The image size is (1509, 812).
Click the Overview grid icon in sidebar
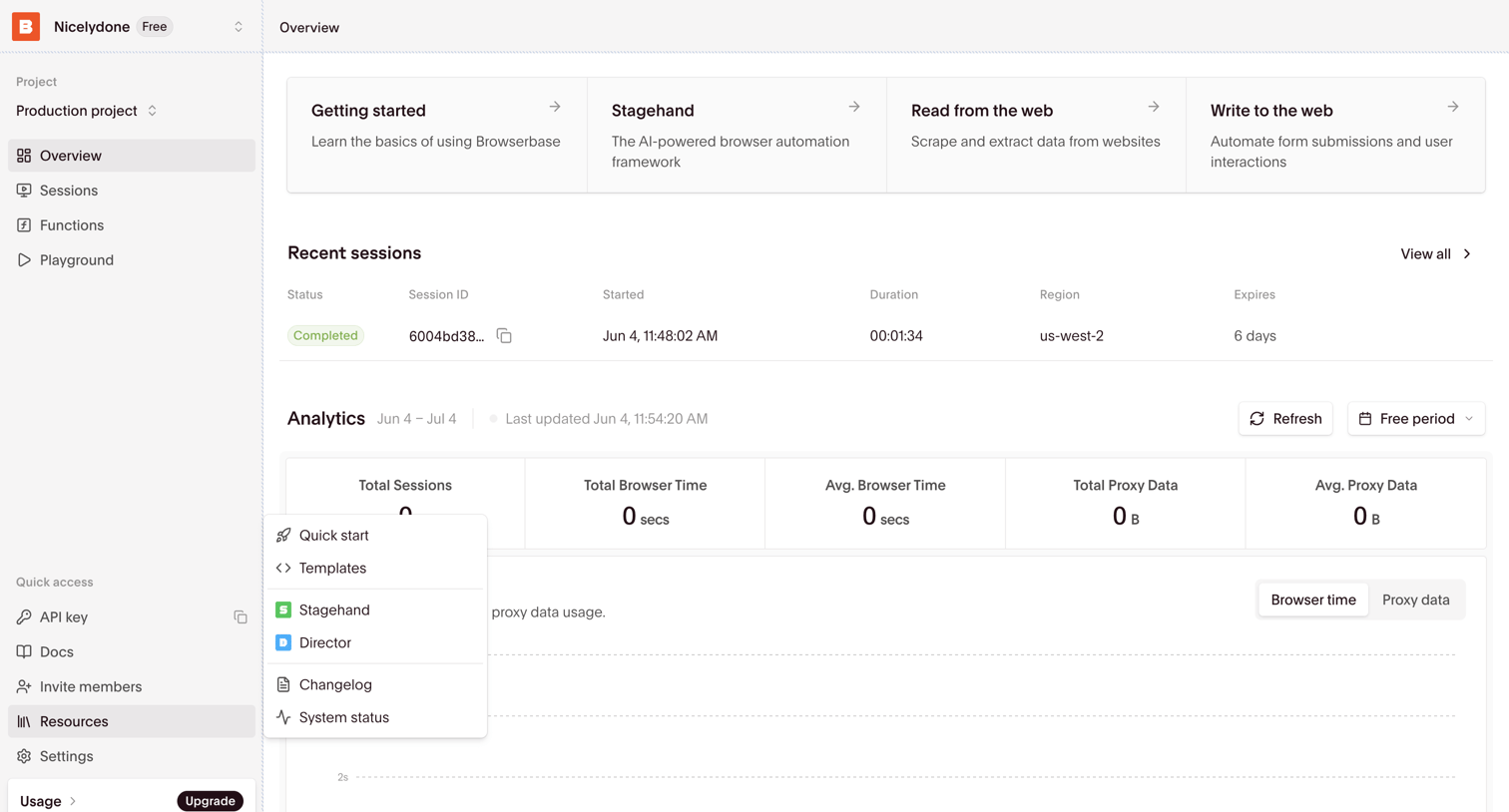[x=24, y=156]
